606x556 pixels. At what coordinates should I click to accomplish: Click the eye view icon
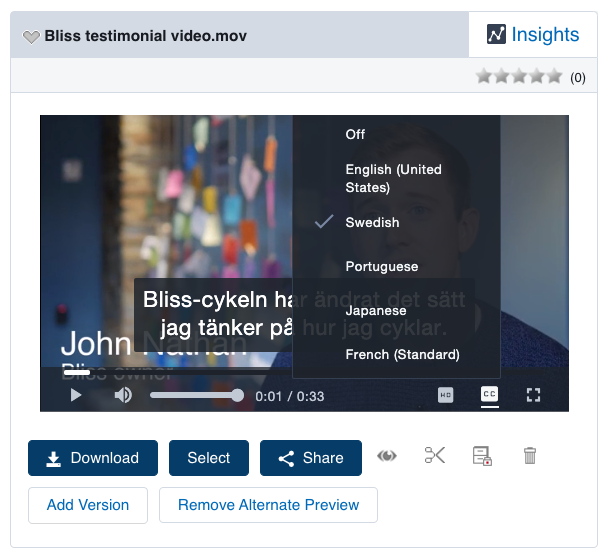pos(387,456)
